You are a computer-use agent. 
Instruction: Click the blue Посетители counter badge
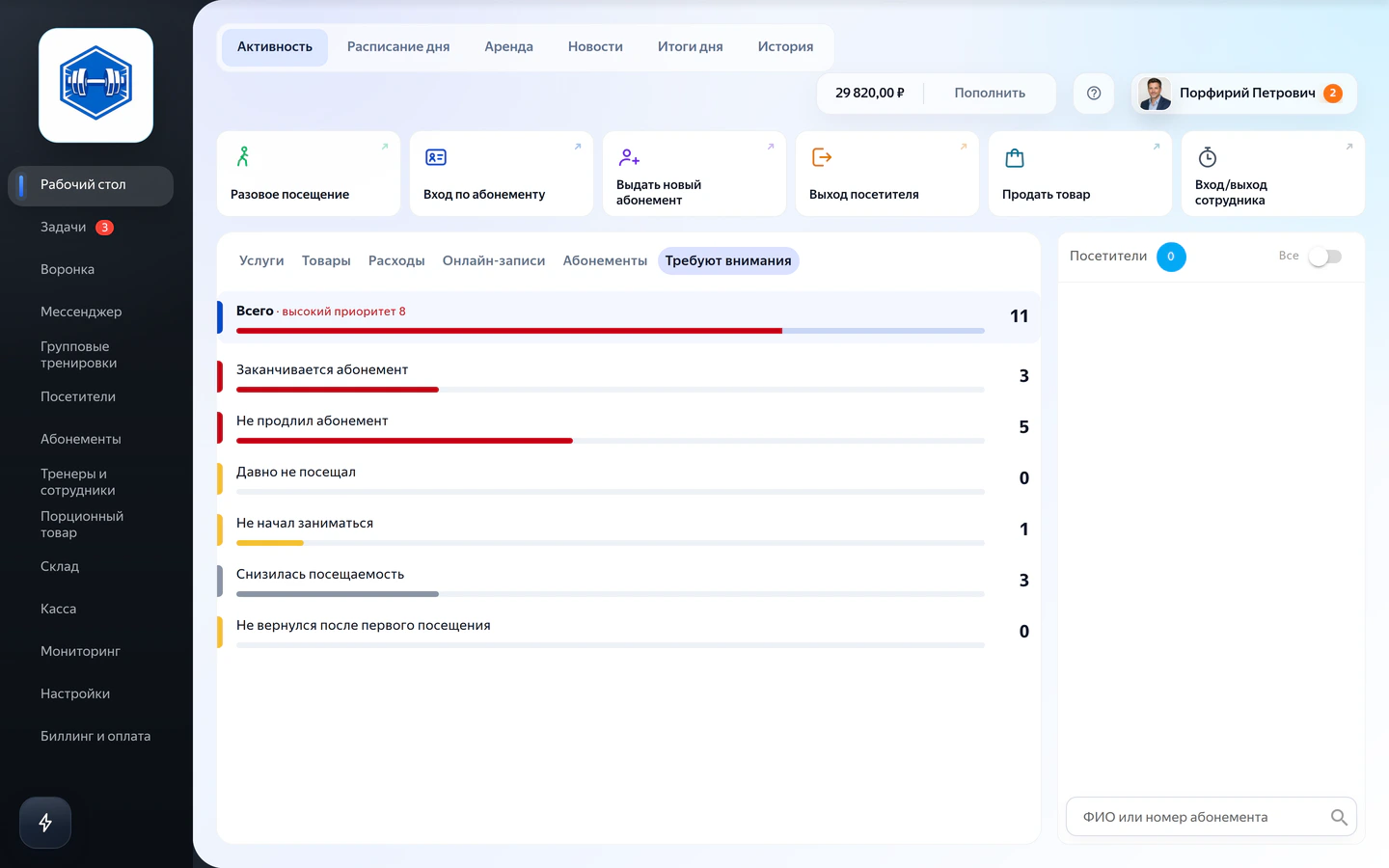pos(1171,257)
